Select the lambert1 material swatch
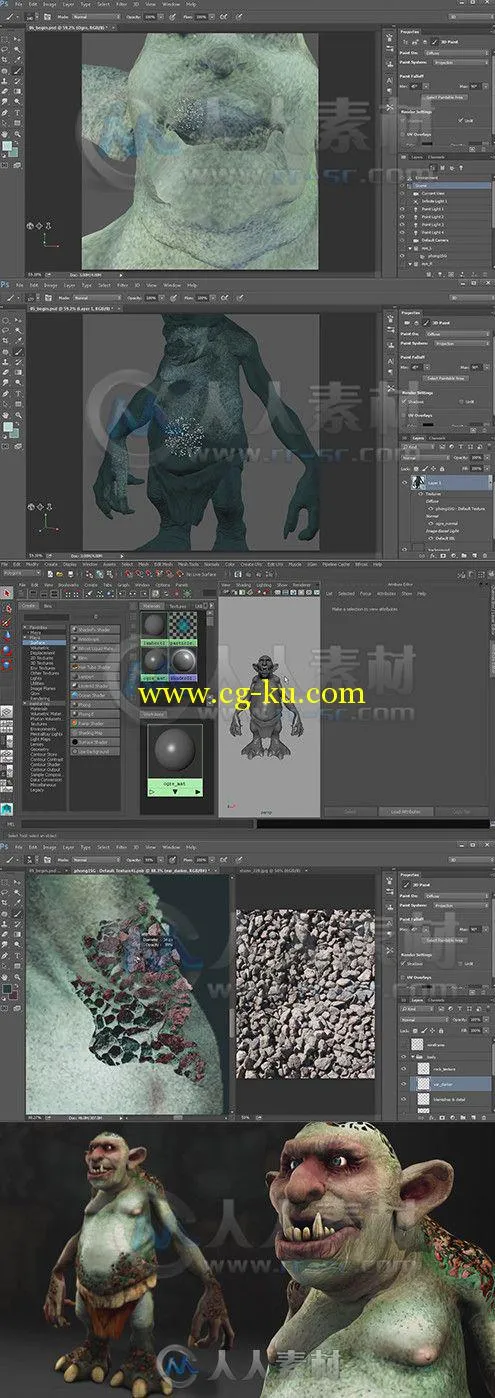Screen dimensions: 495x1398 pos(154,628)
